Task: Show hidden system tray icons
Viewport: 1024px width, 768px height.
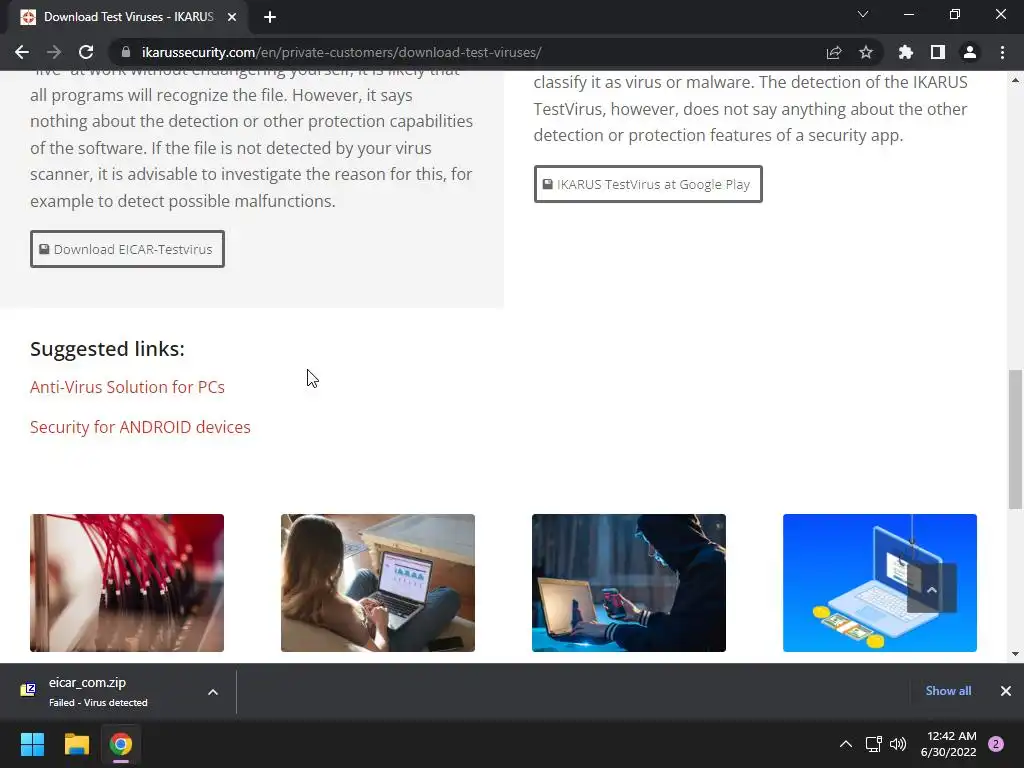Action: pyautogui.click(x=846, y=744)
